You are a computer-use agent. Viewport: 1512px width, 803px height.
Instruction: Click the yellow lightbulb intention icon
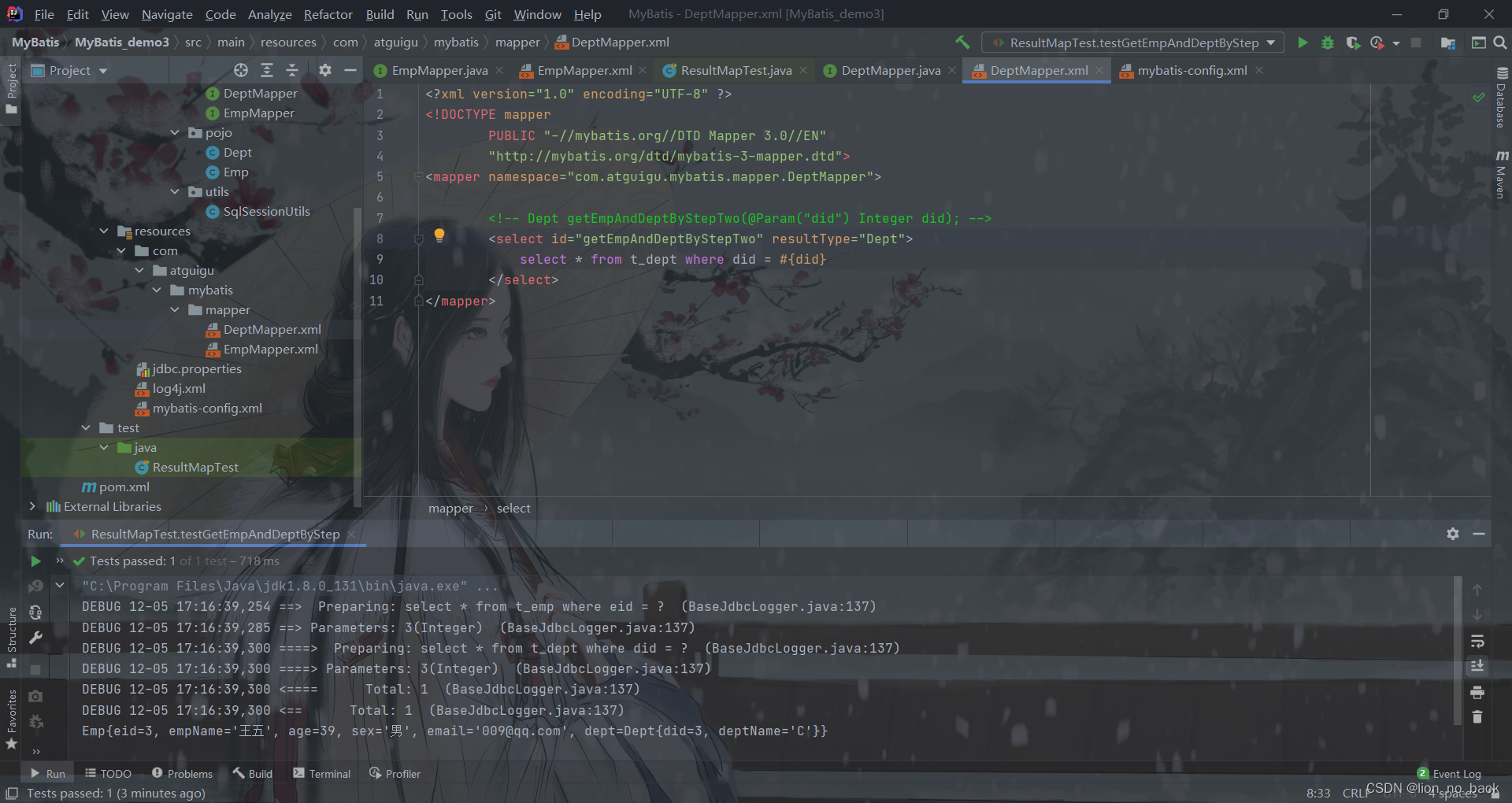439,235
